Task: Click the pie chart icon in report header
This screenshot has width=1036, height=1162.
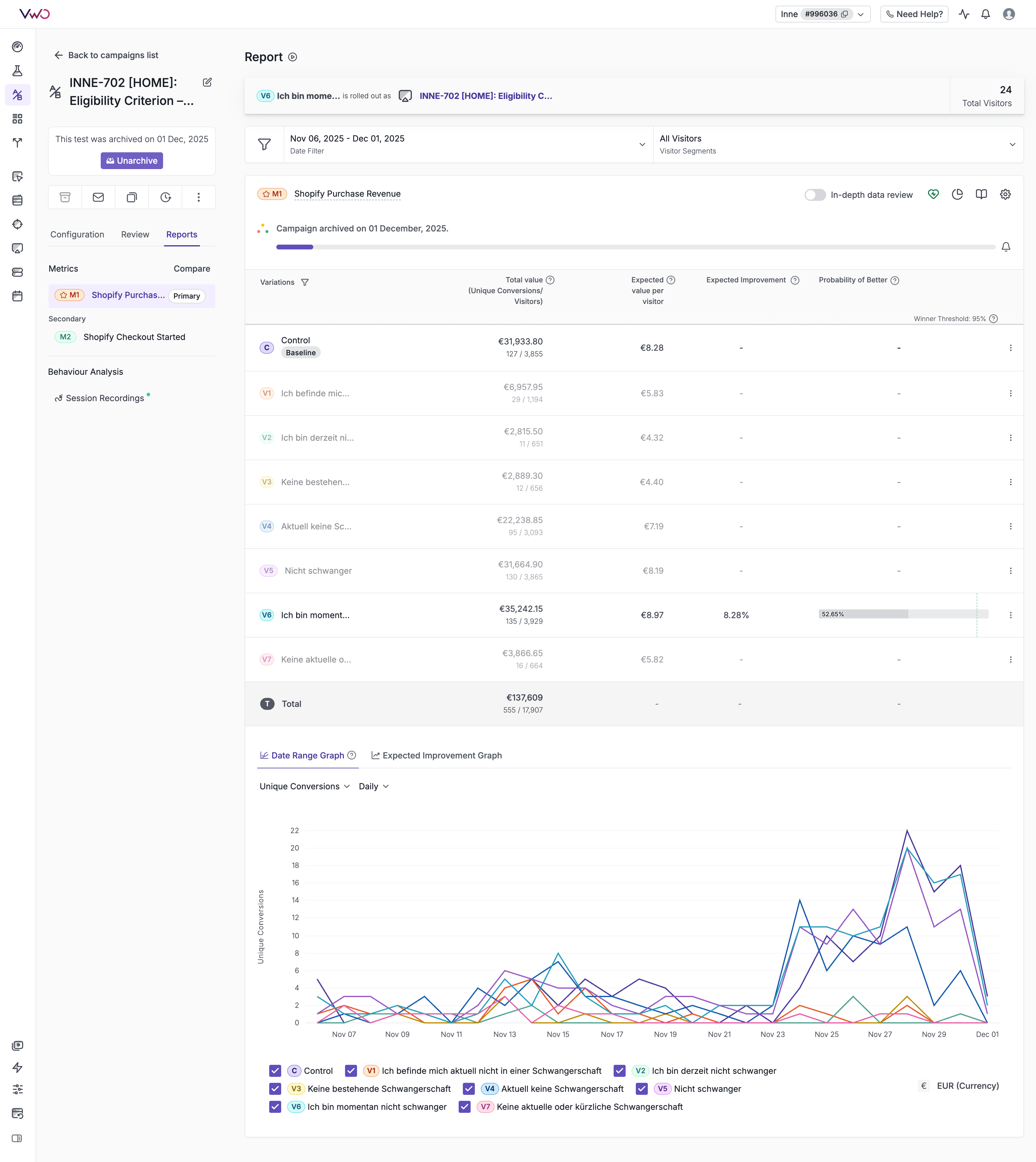Action: [x=957, y=194]
